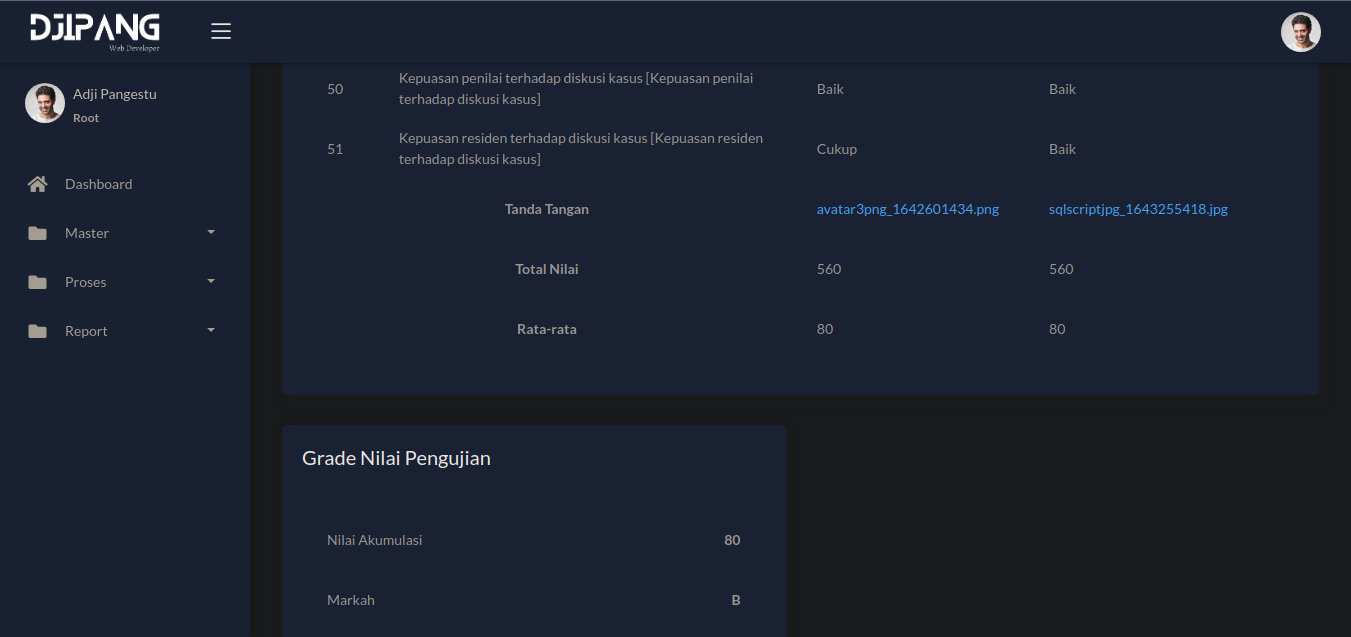Toggle the sidebar with the hamburger icon
1351x637 pixels.
[x=221, y=31]
